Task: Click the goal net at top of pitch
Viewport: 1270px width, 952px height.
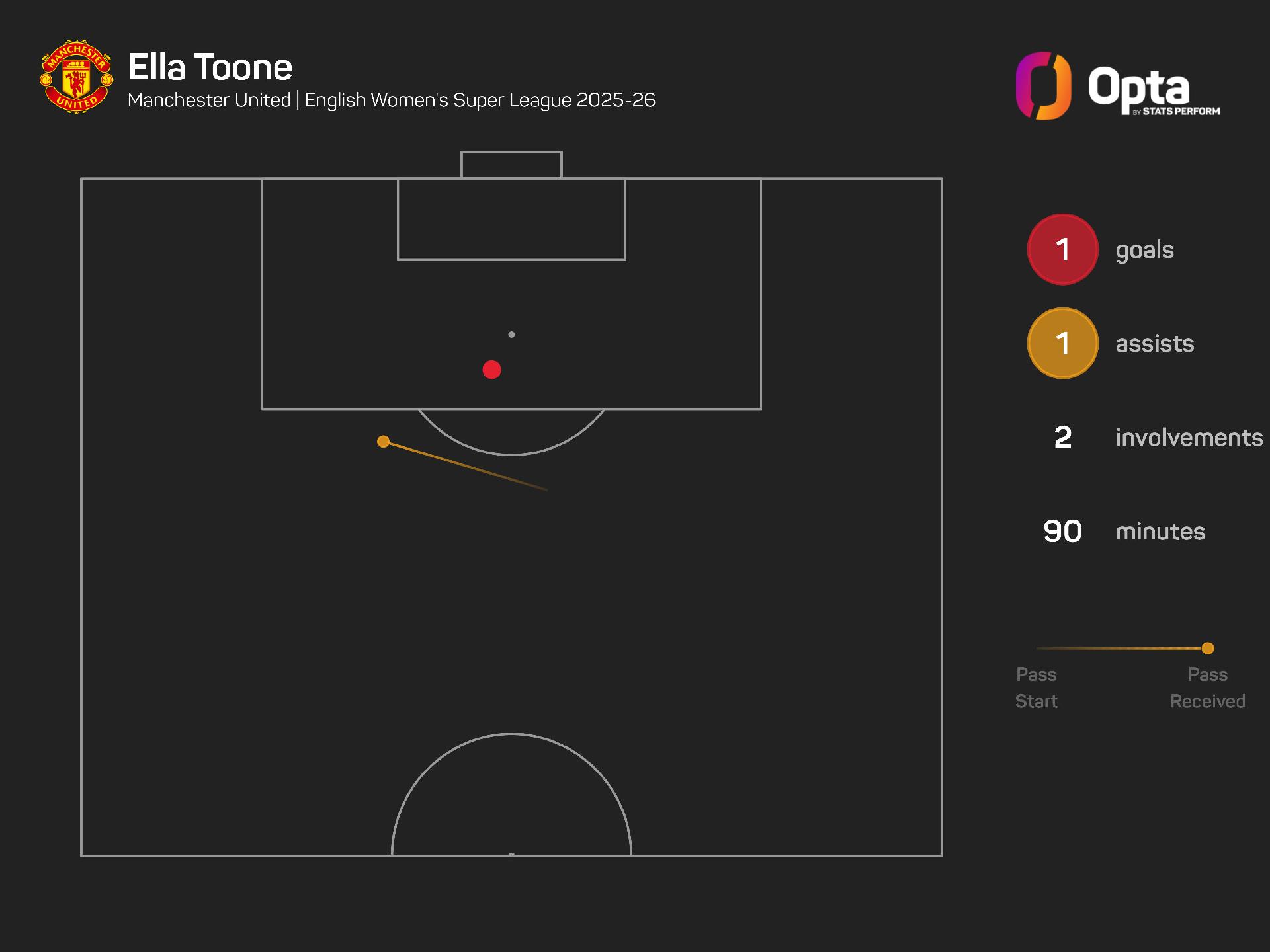Action: (x=511, y=165)
